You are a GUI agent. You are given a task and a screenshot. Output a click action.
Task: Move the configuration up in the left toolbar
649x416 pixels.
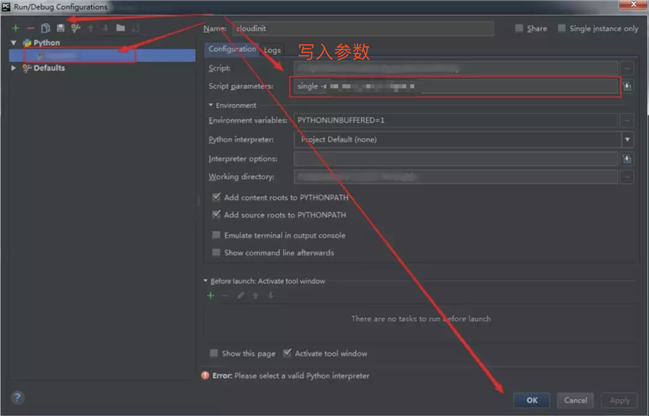click(x=91, y=28)
